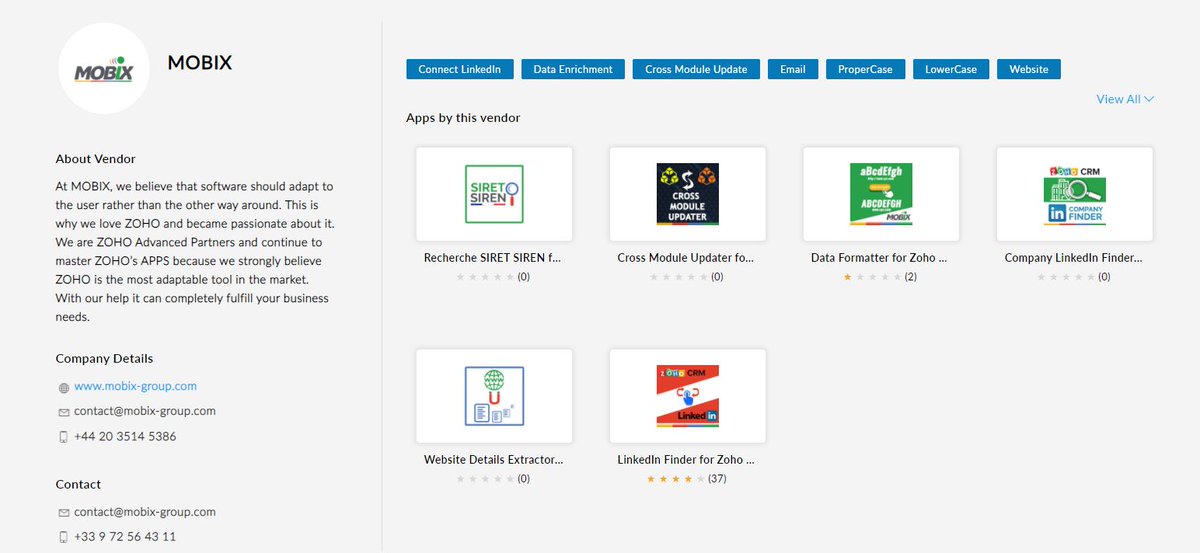Viewport: 1200px width, 553px height.
Task: Click the +44 20 3514 5386 phone number
Action: tap(125, 437)
